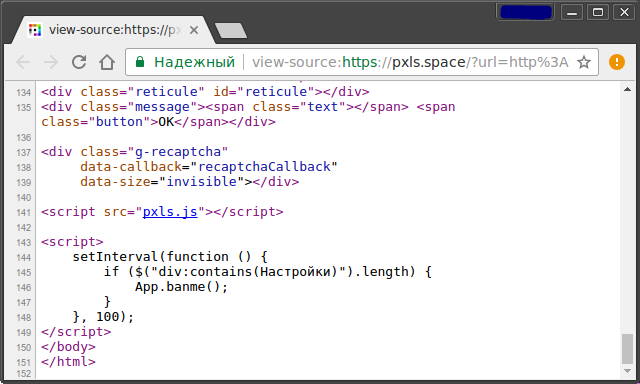The height and width of the screenshot is (384, 640).
Task: Click line number 144 in the gutter
Action: [24, 257]
